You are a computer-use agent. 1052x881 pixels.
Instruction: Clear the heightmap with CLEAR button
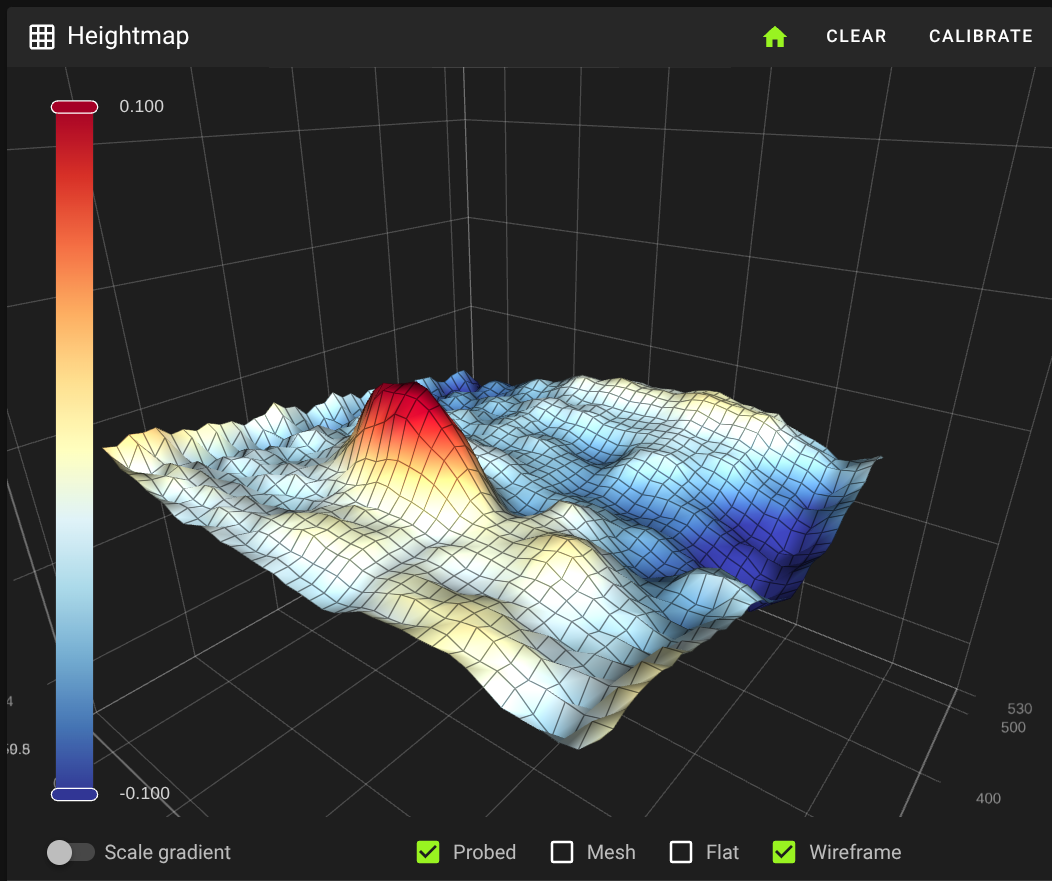856,36
